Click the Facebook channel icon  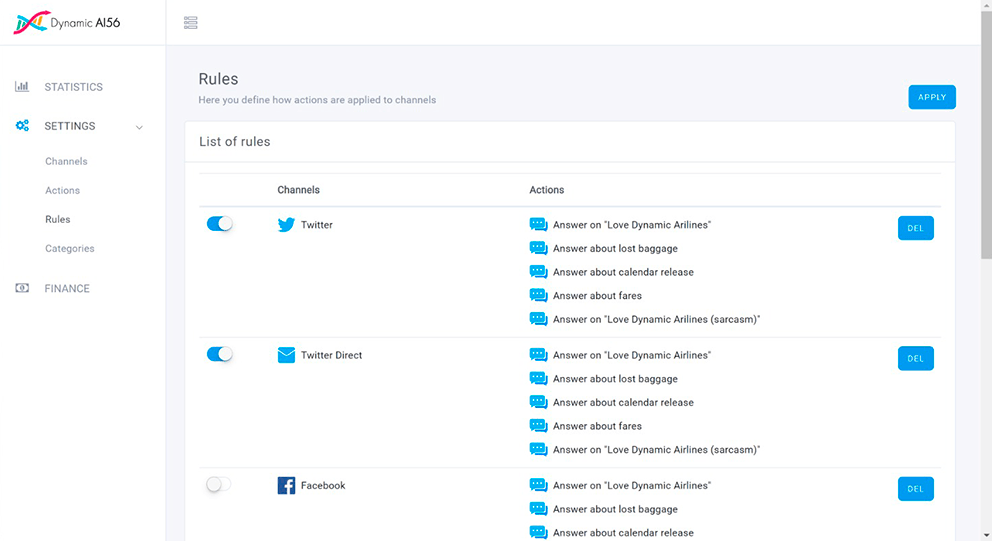[x=286, y=486]
